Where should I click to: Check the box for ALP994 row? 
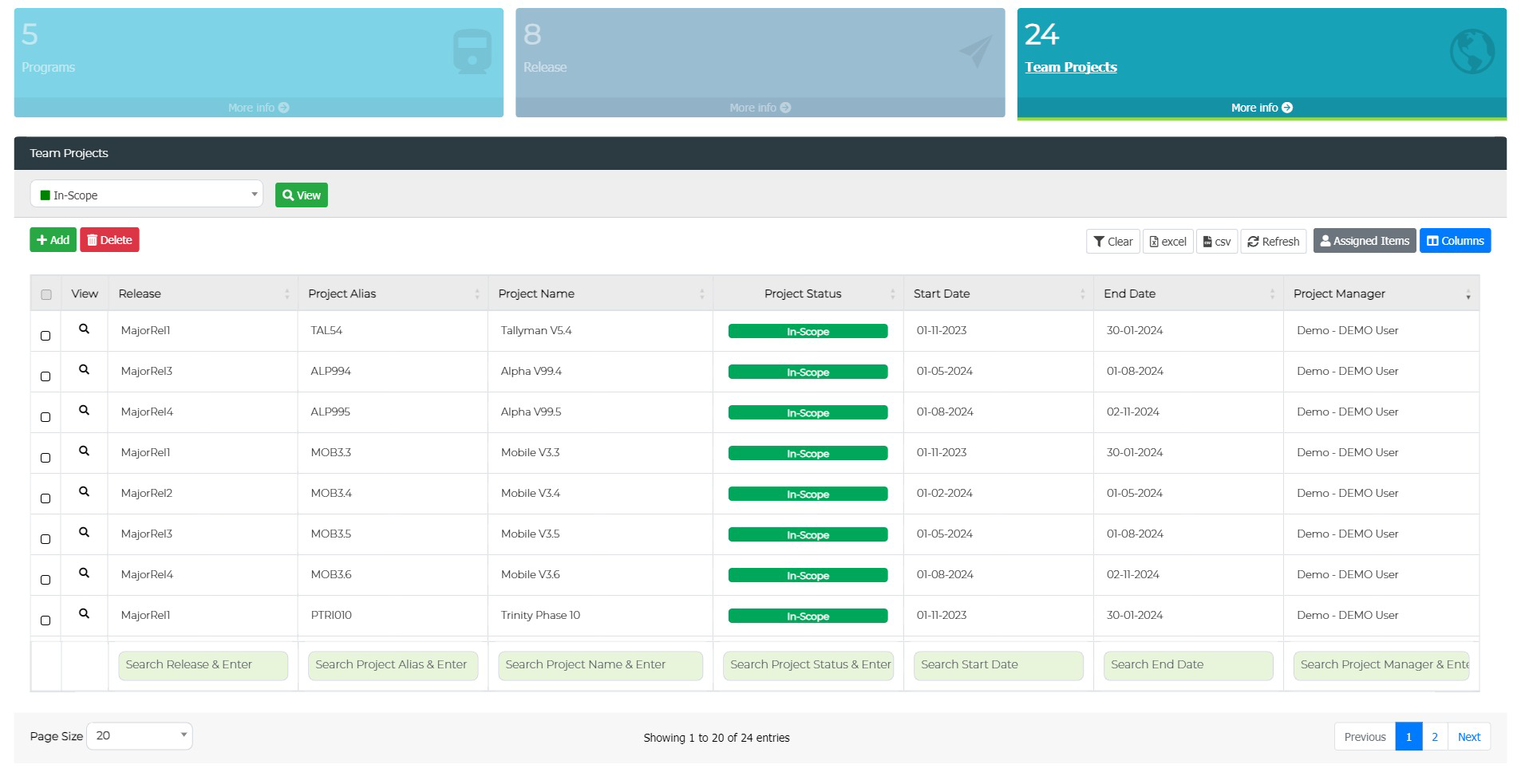click(45, 376)
